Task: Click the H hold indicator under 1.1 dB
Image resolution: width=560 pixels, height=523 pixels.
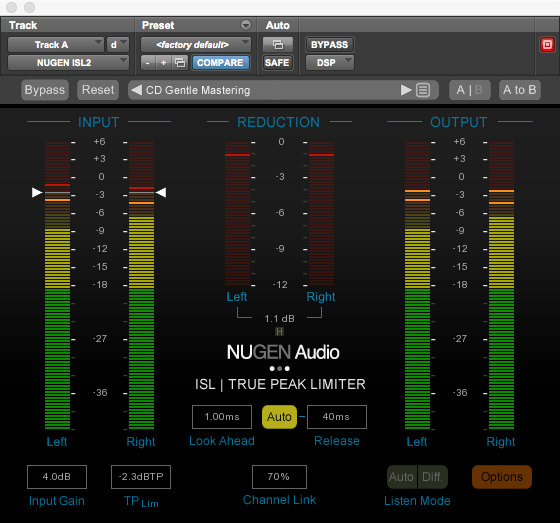Action: 279,332
